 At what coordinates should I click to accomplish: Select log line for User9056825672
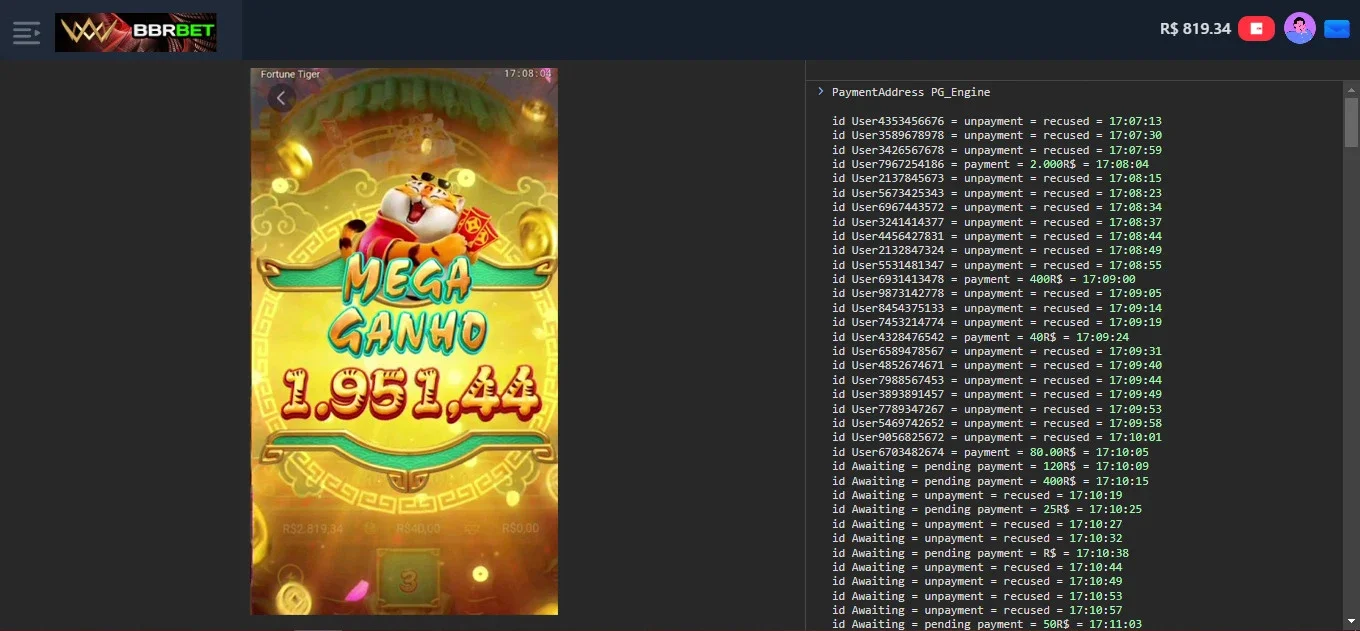click(x=997, y=437)
